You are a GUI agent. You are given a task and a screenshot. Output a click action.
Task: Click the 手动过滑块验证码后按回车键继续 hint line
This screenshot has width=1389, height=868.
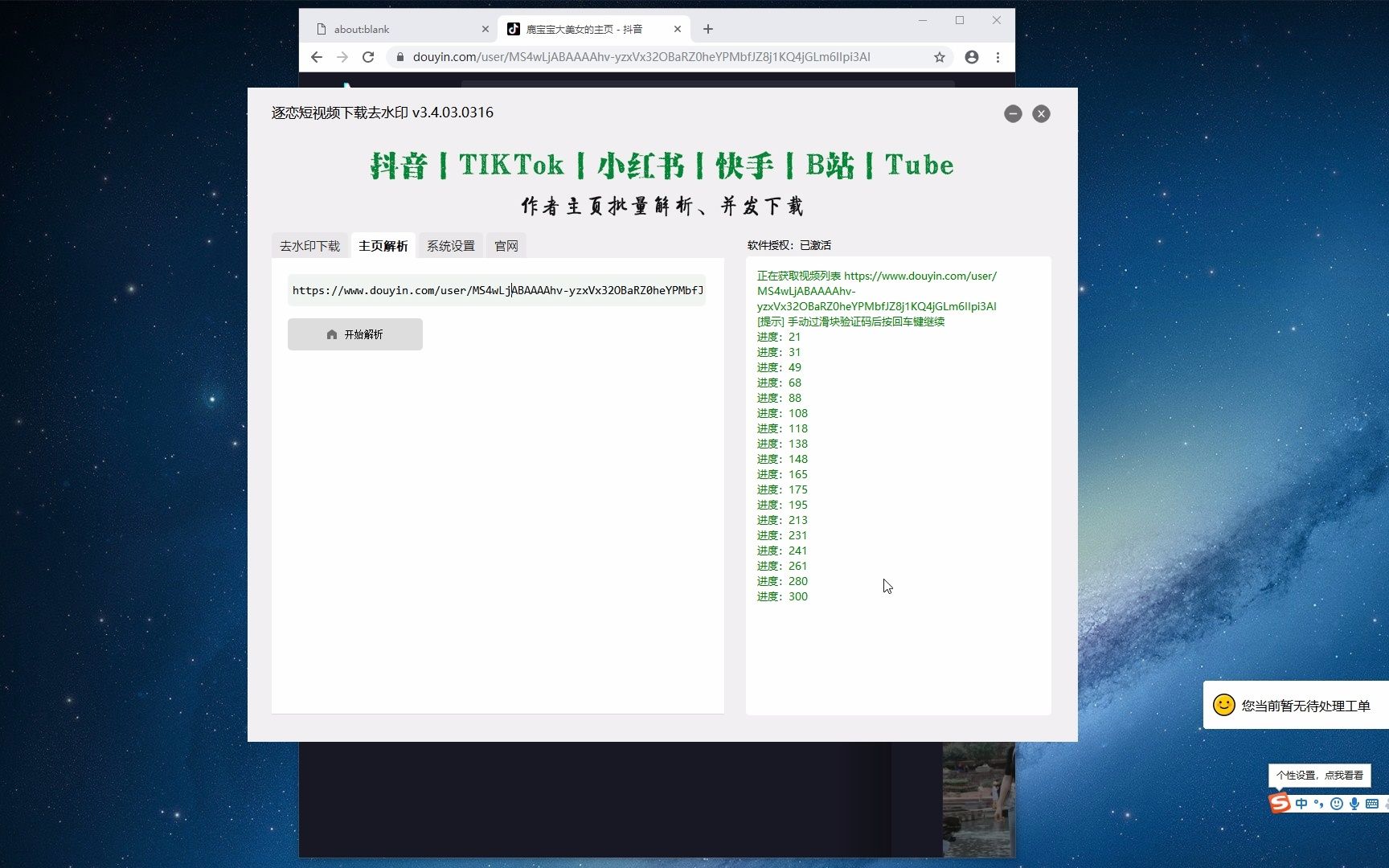851,321
